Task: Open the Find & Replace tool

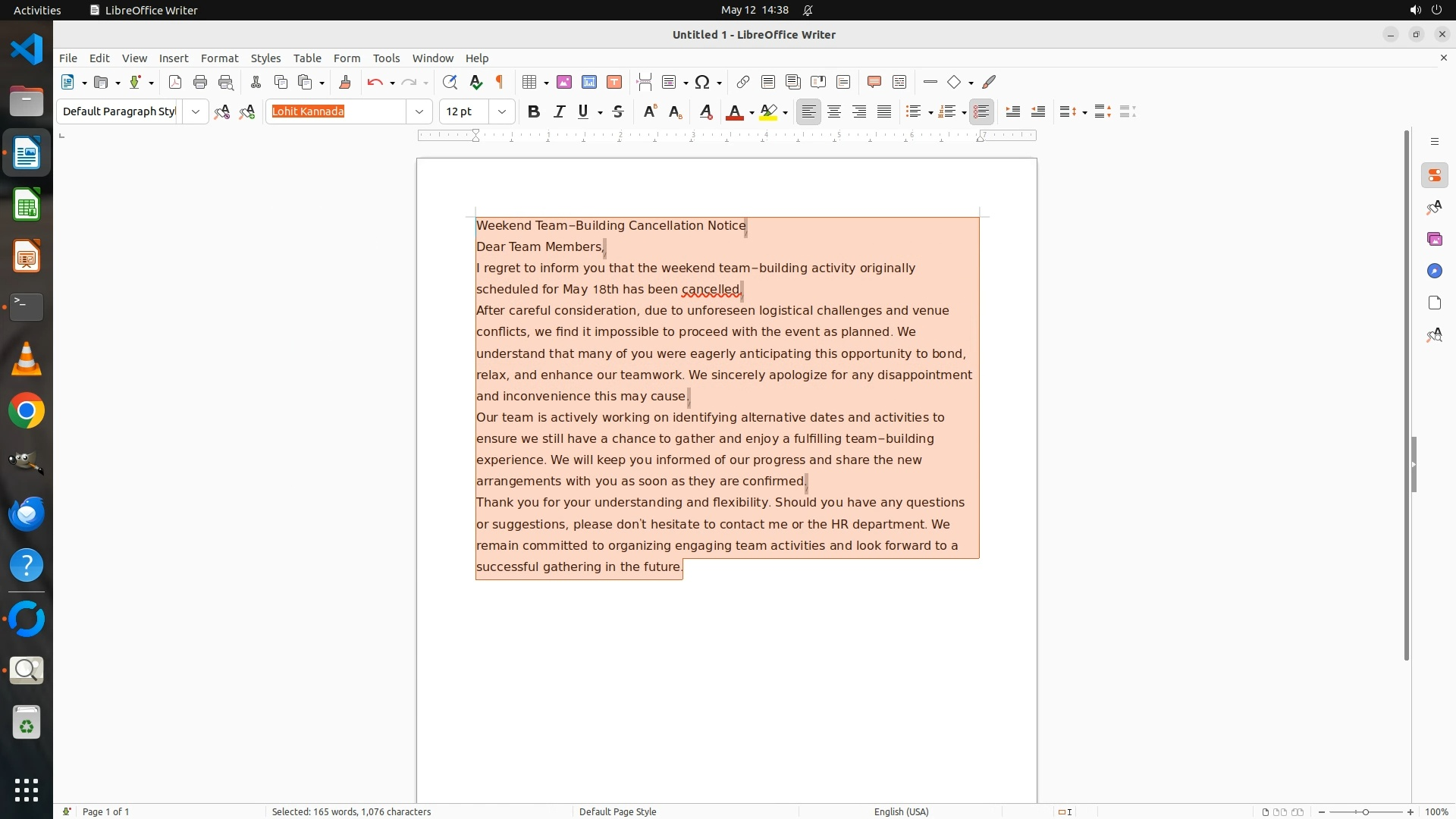Action: 450,82
